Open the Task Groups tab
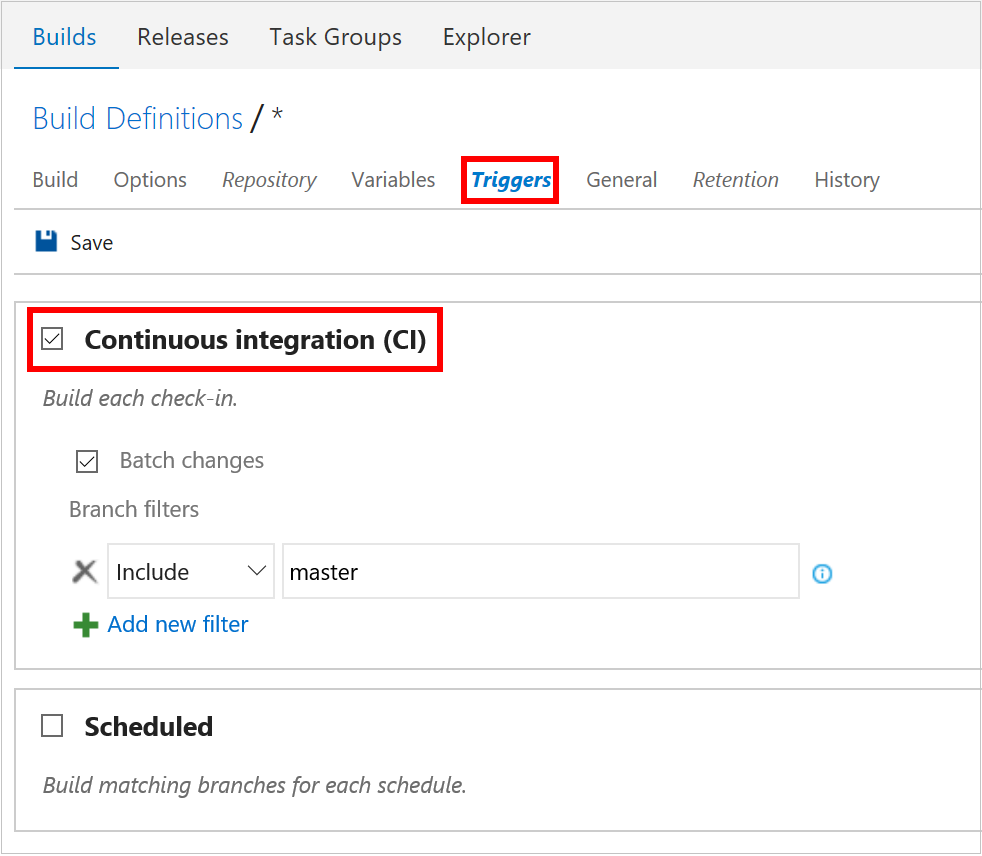Viewport: 982px width, 856px height. [x=335, y=36]
